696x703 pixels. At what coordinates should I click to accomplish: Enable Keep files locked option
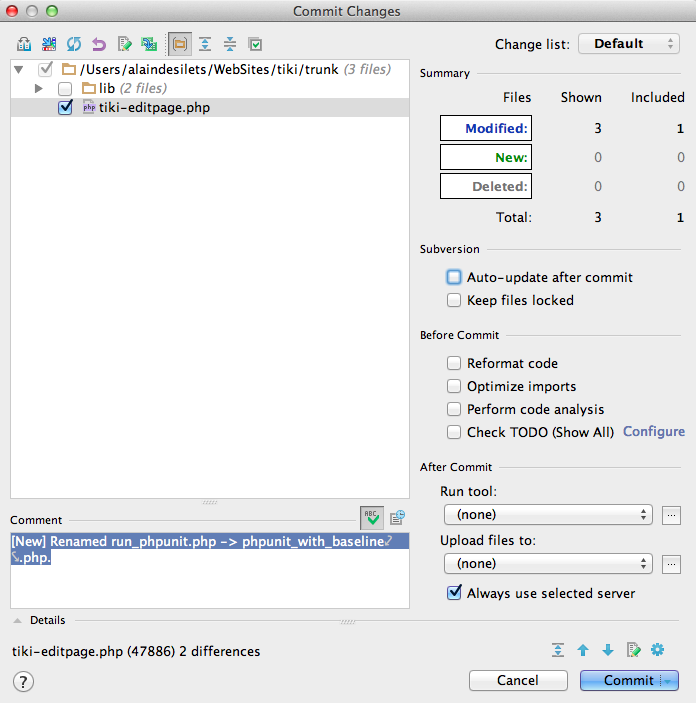click(x=454, y=300)
